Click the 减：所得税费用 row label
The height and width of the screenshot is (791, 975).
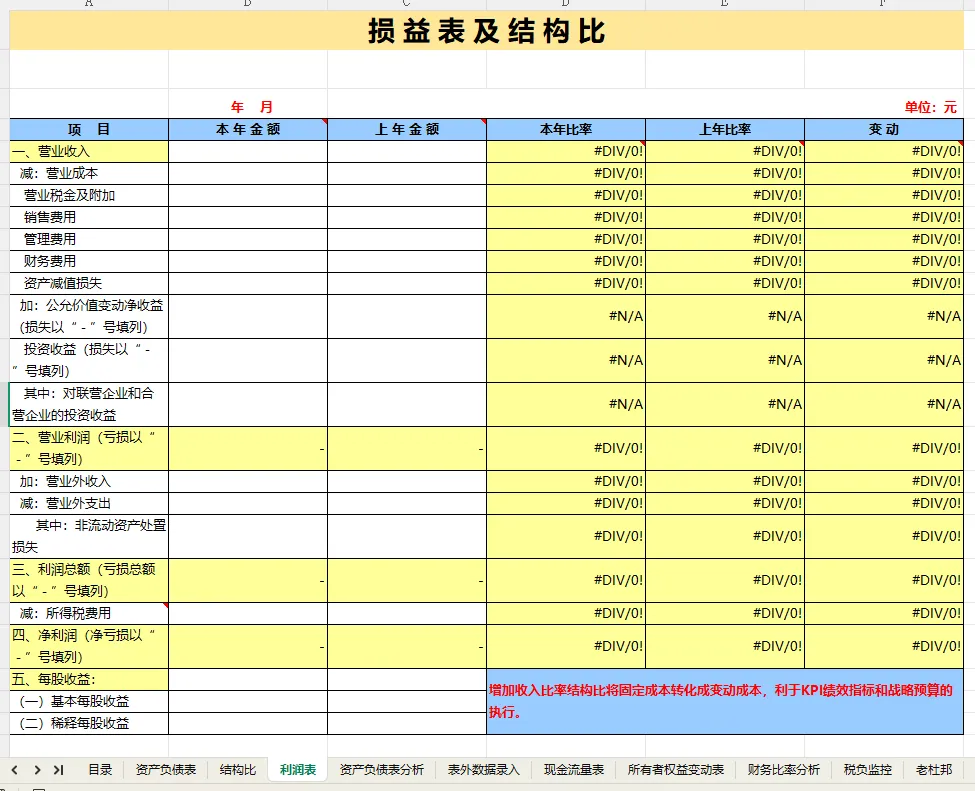pyautogui.click(x=89, y=613)
